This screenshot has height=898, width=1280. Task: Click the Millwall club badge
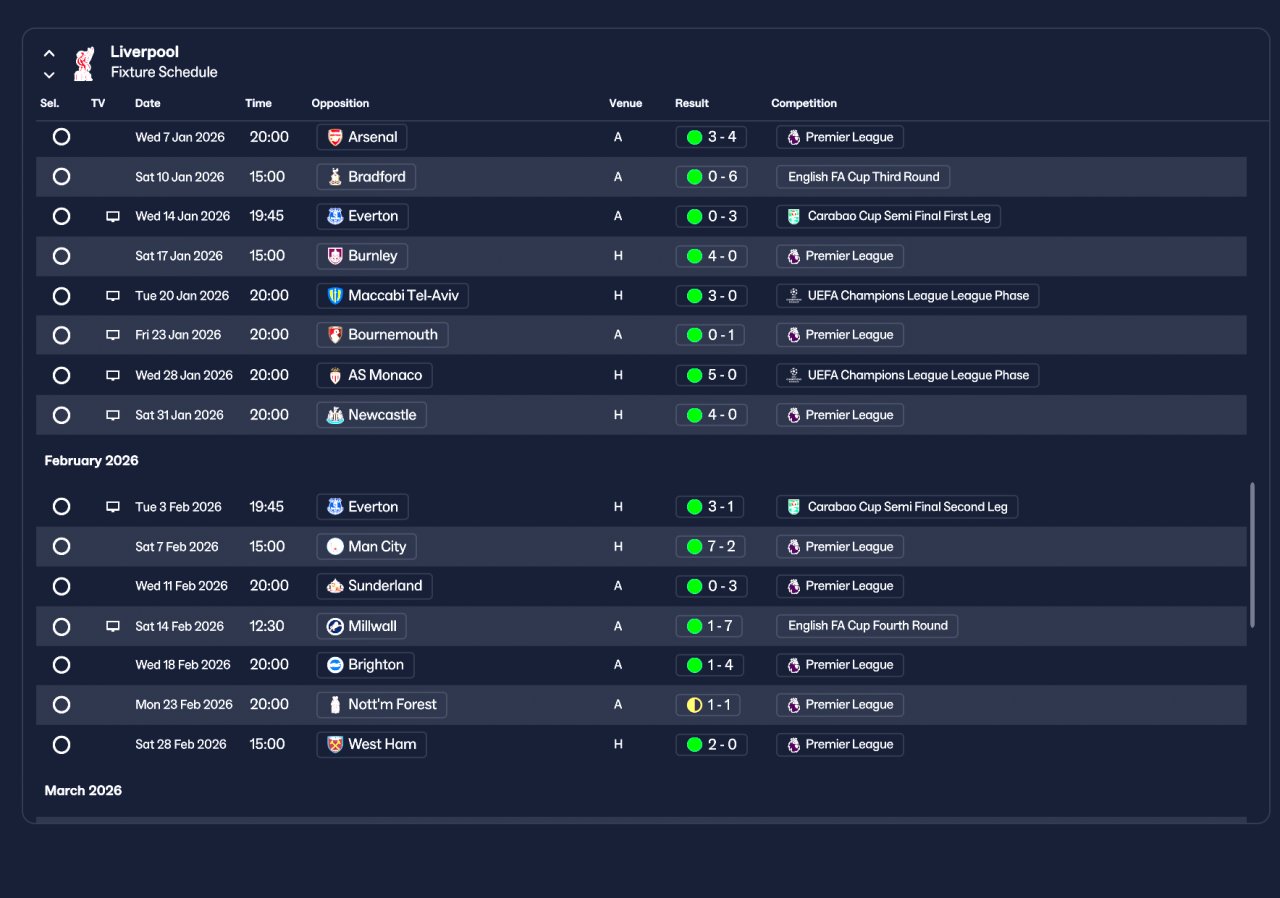tap(335, 626)
